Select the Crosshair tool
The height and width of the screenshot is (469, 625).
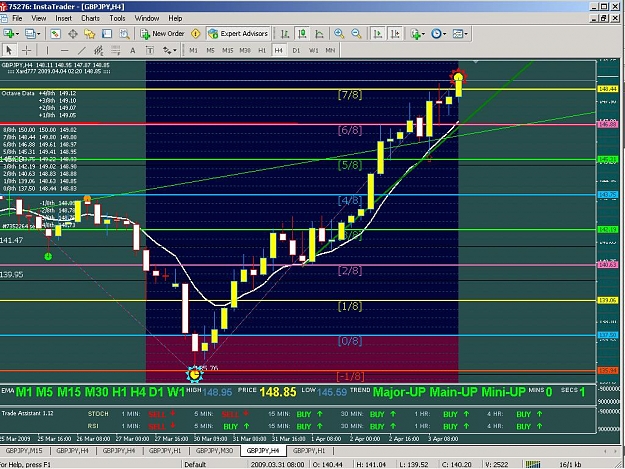click(x=26, y=50)
